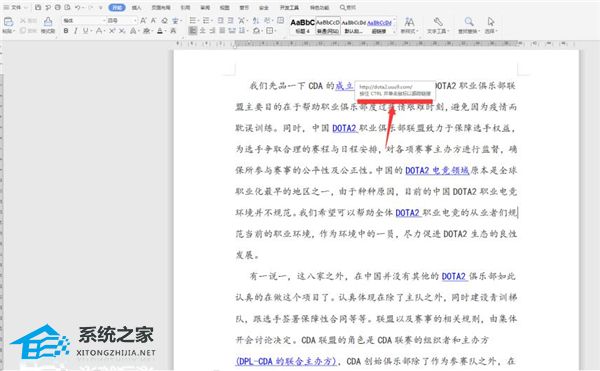Click the Format Painter brush icon
The height and width of the screenshot is (371, 600).
pos(48,21)
